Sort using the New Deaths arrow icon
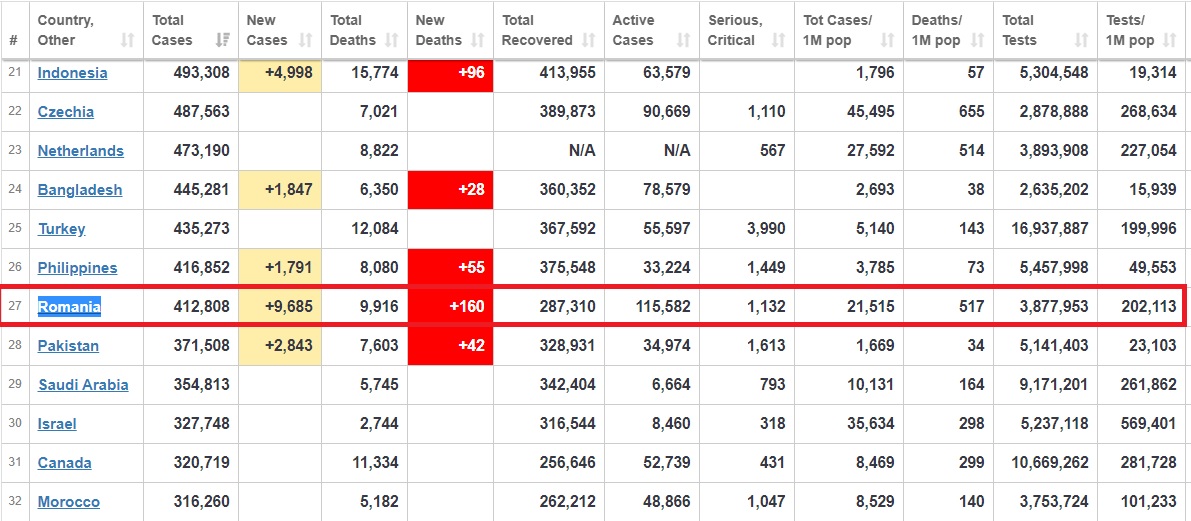The width and height of the screenshot is (1191, 521). pos(477,41)
